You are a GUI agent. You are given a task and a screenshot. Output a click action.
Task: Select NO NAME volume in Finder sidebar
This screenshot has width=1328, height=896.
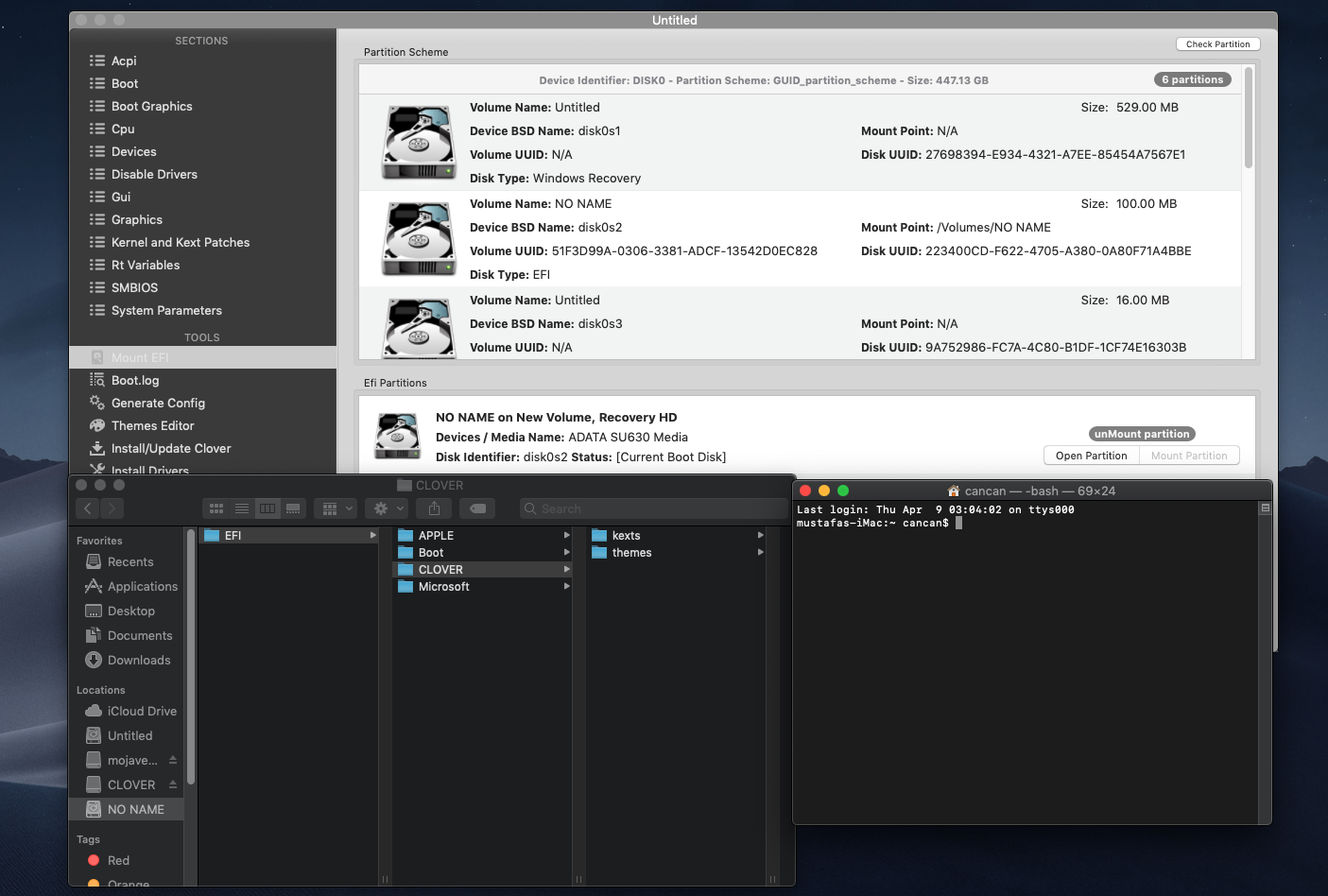[128, 809]
